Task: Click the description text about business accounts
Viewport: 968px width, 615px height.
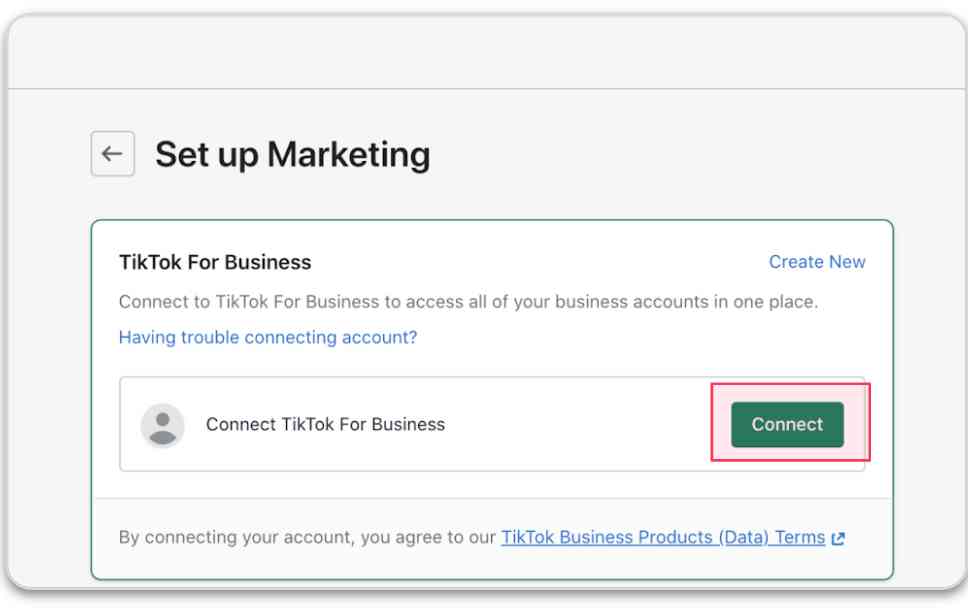Action: 468,302
